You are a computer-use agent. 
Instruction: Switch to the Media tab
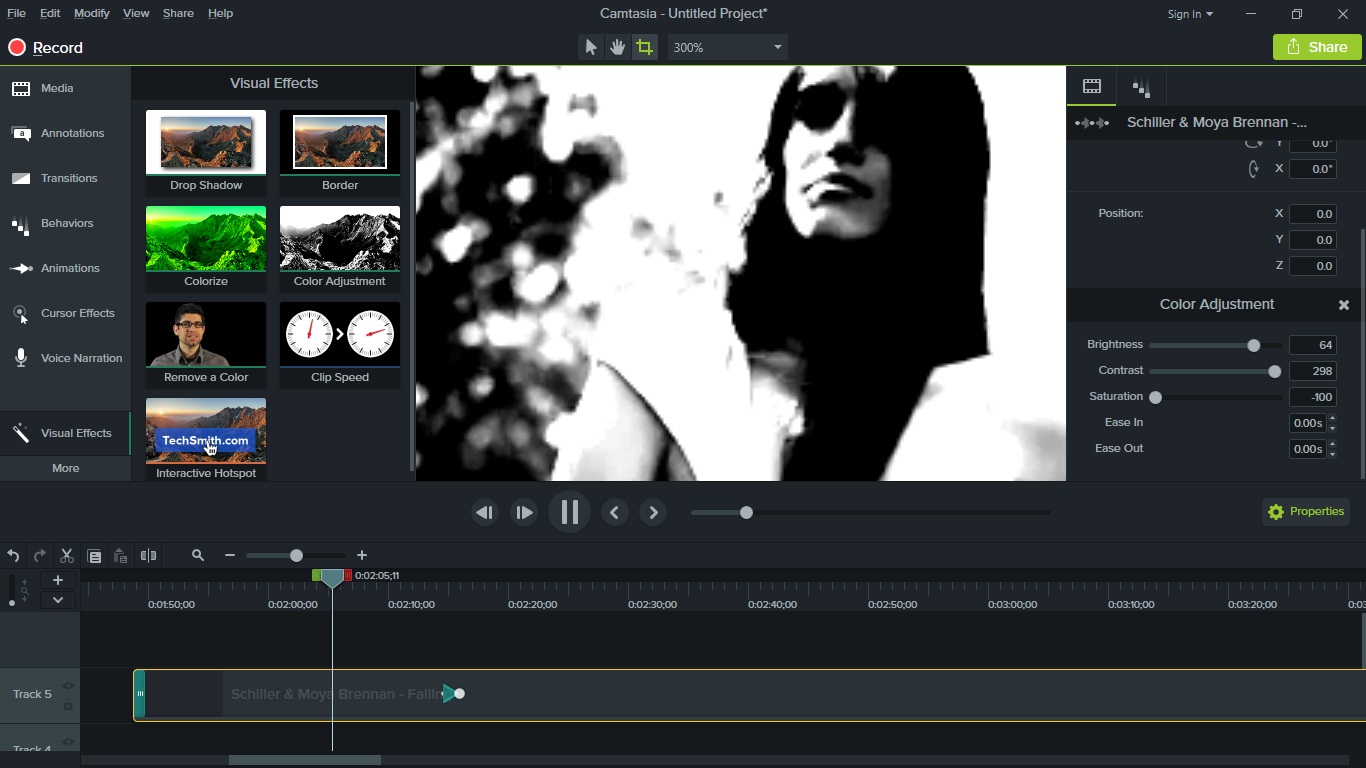(65, 88)
